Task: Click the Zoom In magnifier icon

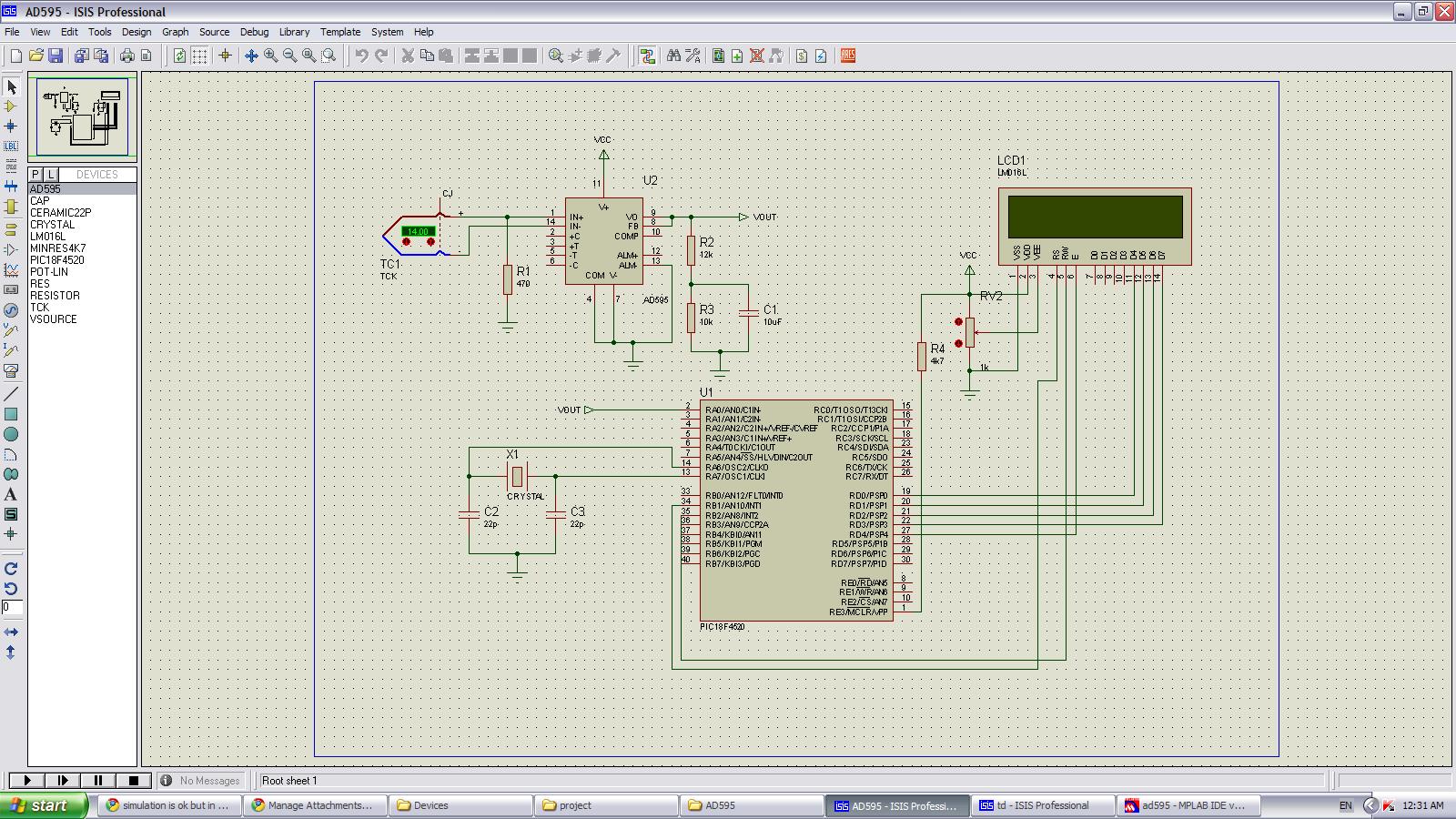Action: pos(270,56)
